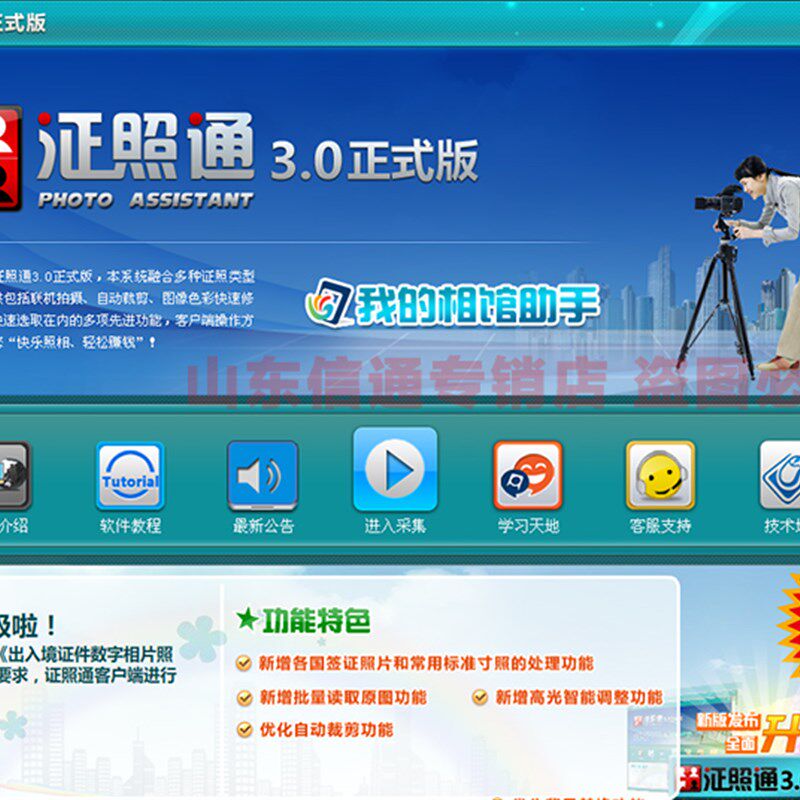Open the 学习天地 label

[529, 526]
